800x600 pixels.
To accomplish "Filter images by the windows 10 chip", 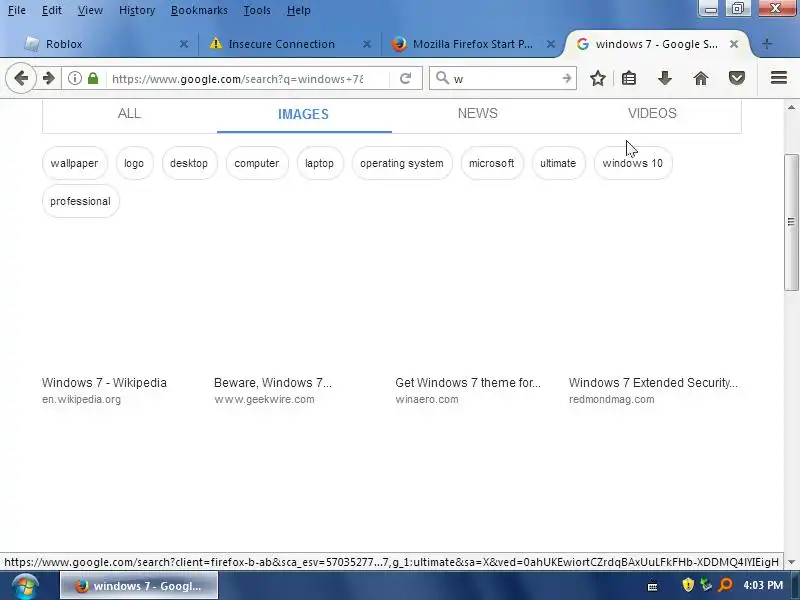I will point(633,163).
